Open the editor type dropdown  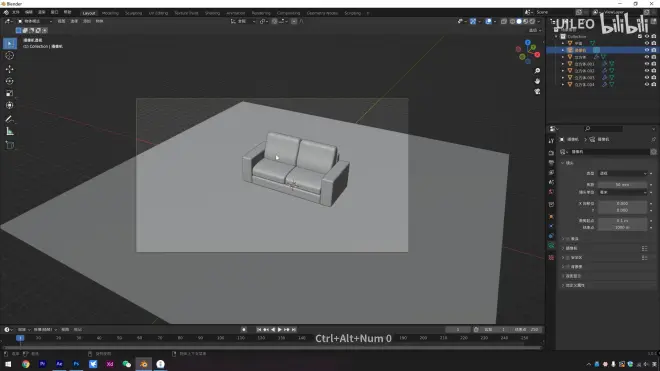point(8,21)
